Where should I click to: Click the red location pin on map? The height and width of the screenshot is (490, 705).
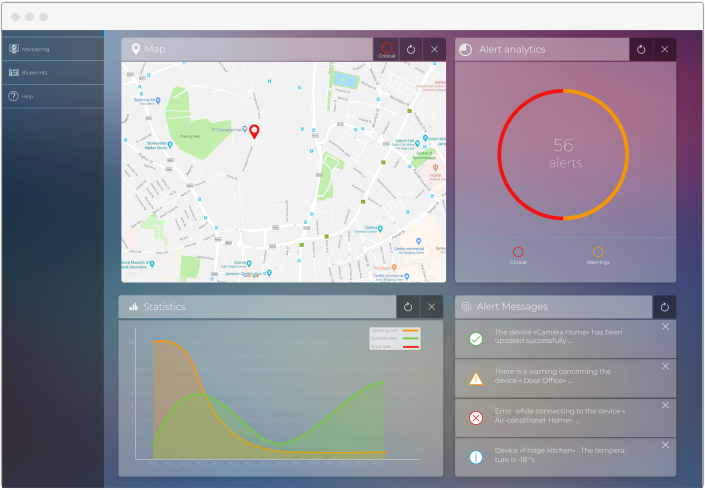[254, 132]
